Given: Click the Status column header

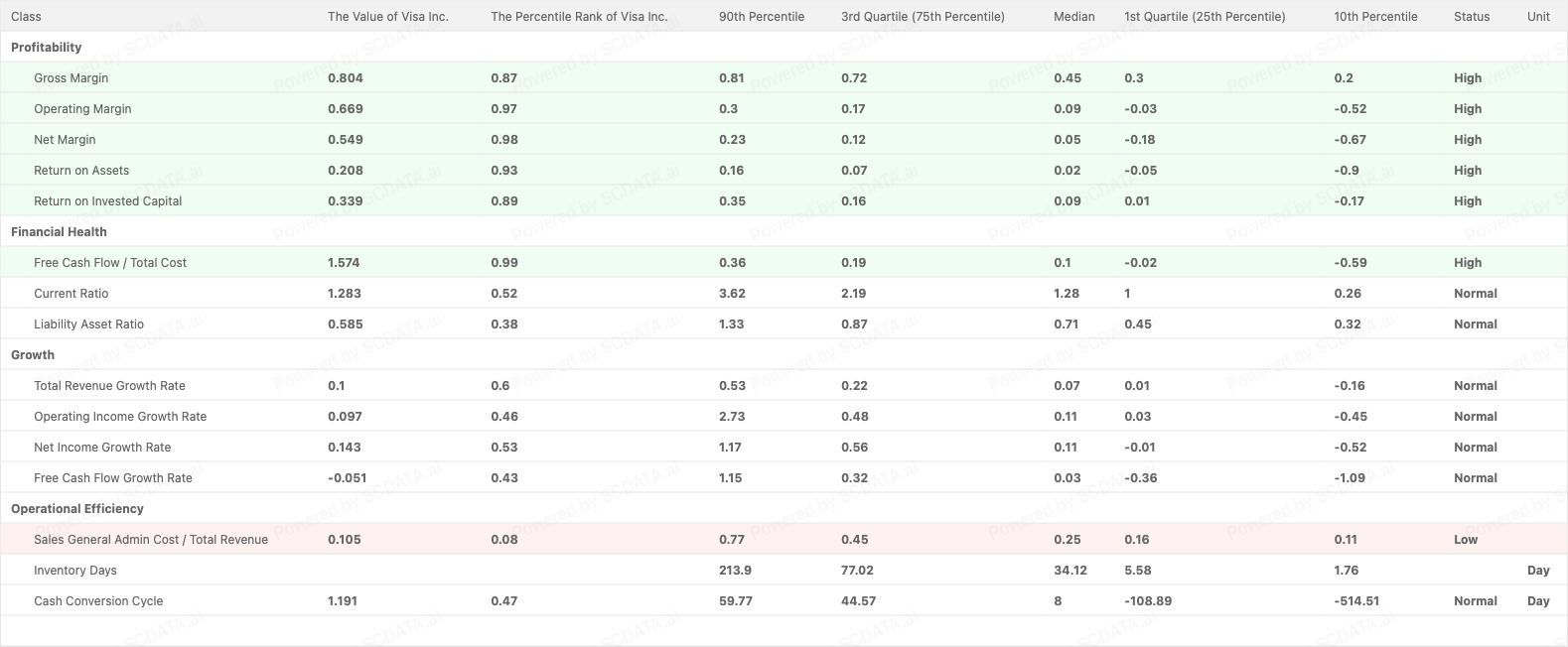Looking at the screenshot, I should point(1472,17).
